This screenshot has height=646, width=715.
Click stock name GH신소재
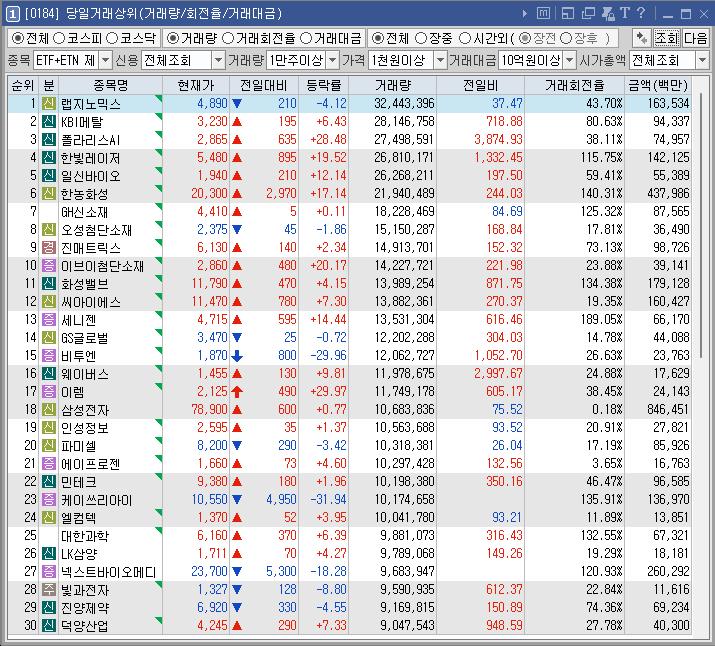click(x=85, y=212)
